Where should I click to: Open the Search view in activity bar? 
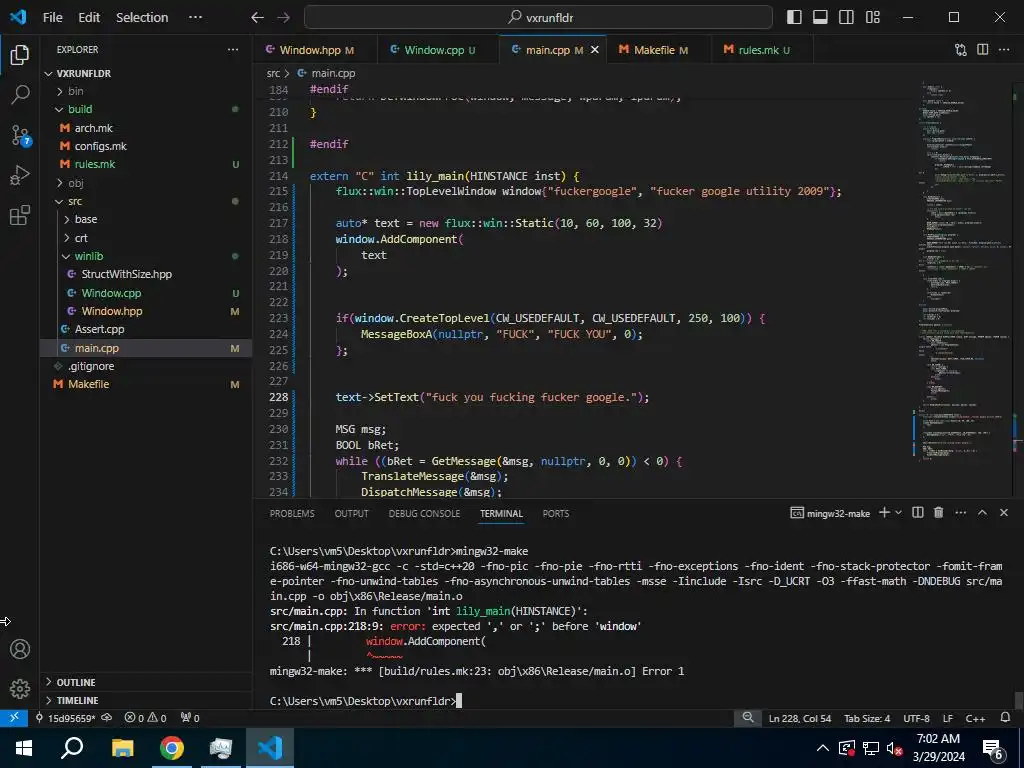(x=20, y=95)
